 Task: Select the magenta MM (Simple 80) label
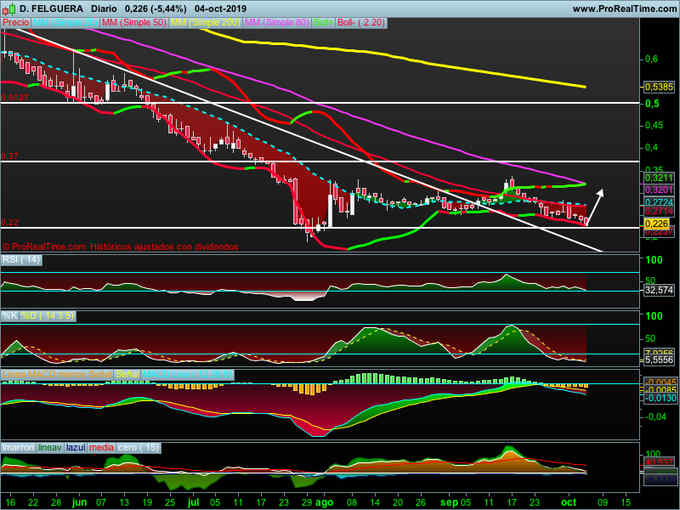point(277,22)
